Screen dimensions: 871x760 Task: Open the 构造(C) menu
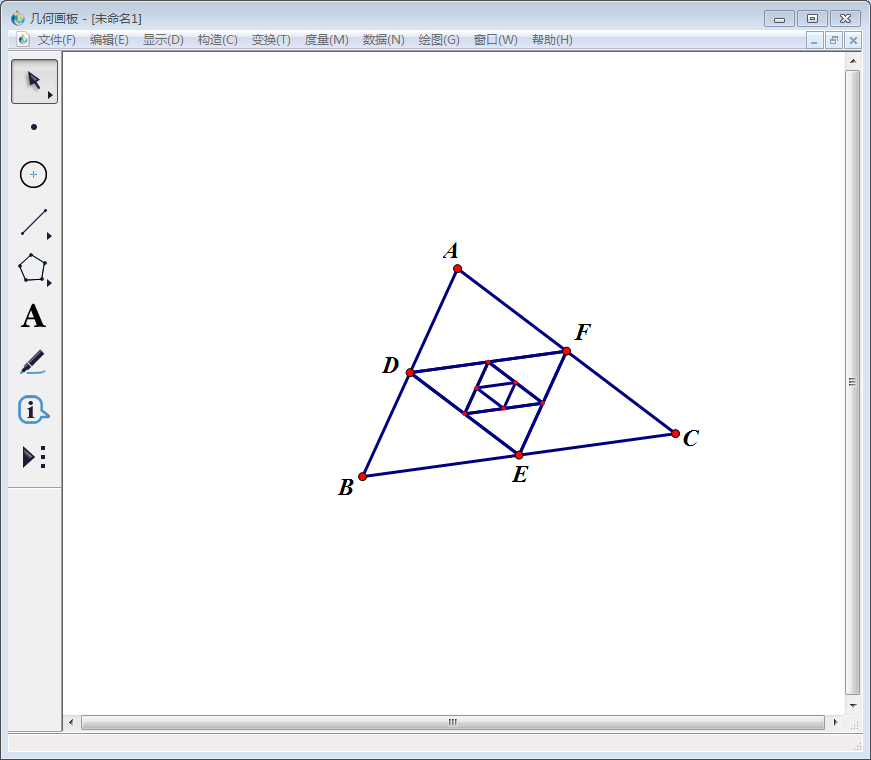coord(217,40)
